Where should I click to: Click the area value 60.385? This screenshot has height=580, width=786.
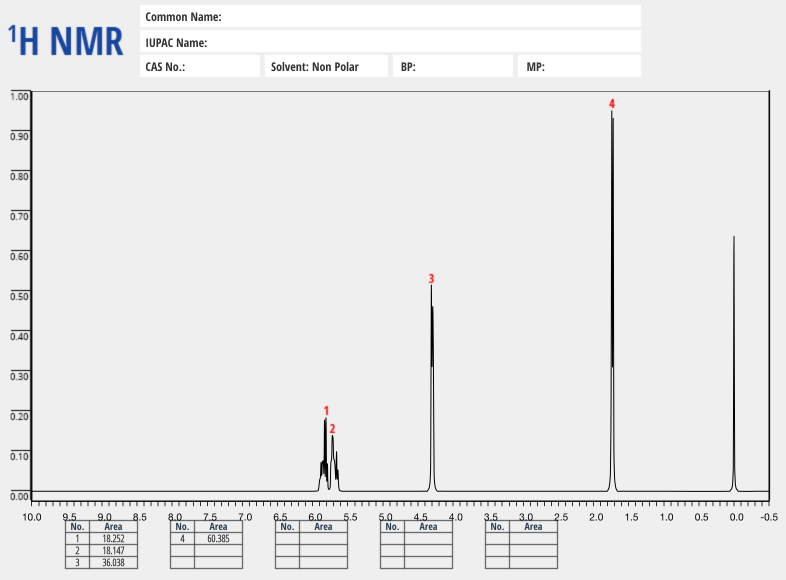[x=218, y=539]
